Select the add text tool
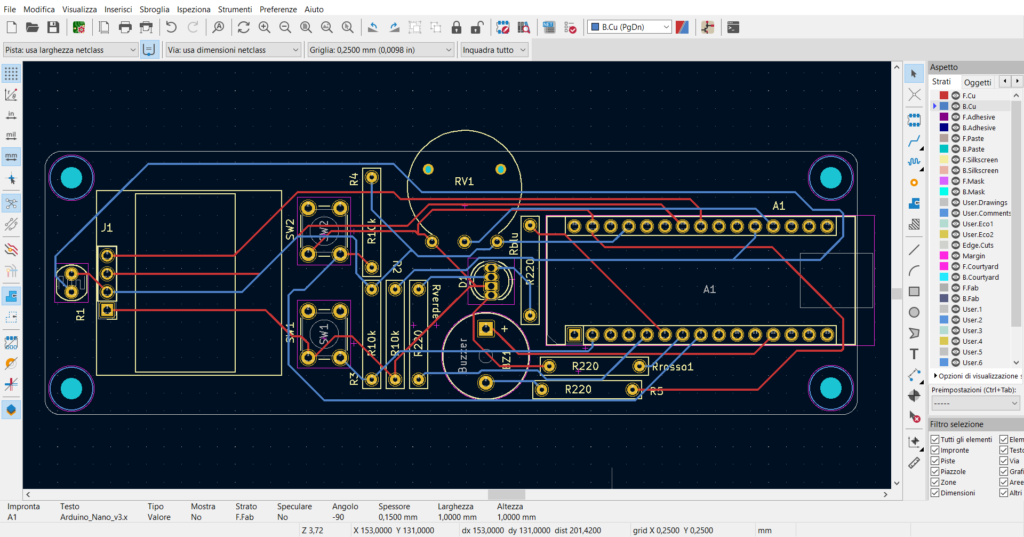This screenshot has height=537, width=1024. click(914, 354)
